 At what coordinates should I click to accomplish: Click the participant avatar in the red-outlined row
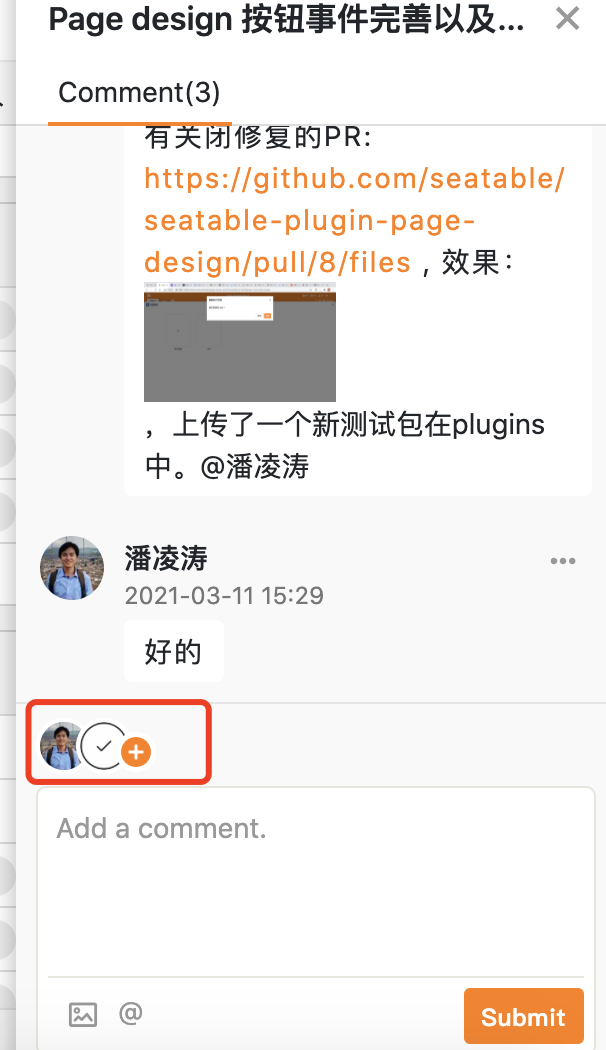[61, 745]
